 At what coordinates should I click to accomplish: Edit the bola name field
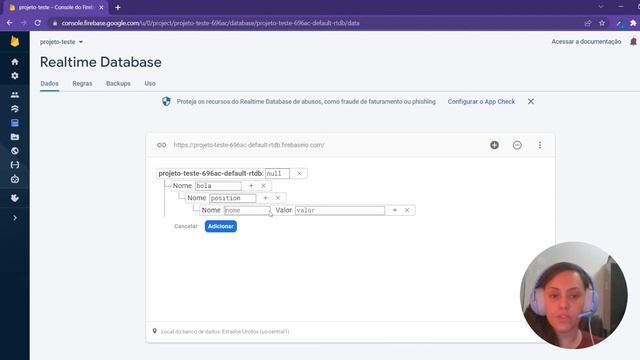pyautogui.click(x=218, y=186)
